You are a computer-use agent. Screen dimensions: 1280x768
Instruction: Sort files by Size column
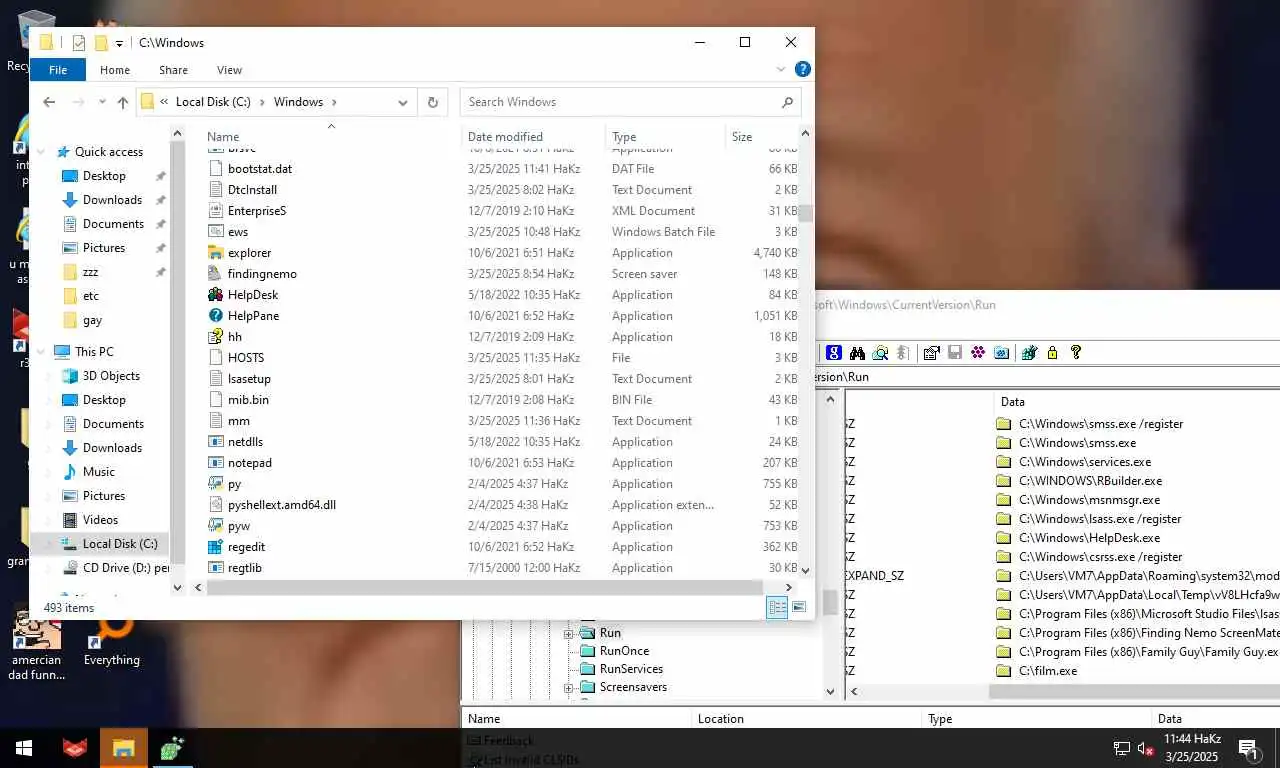pos(760,137)
